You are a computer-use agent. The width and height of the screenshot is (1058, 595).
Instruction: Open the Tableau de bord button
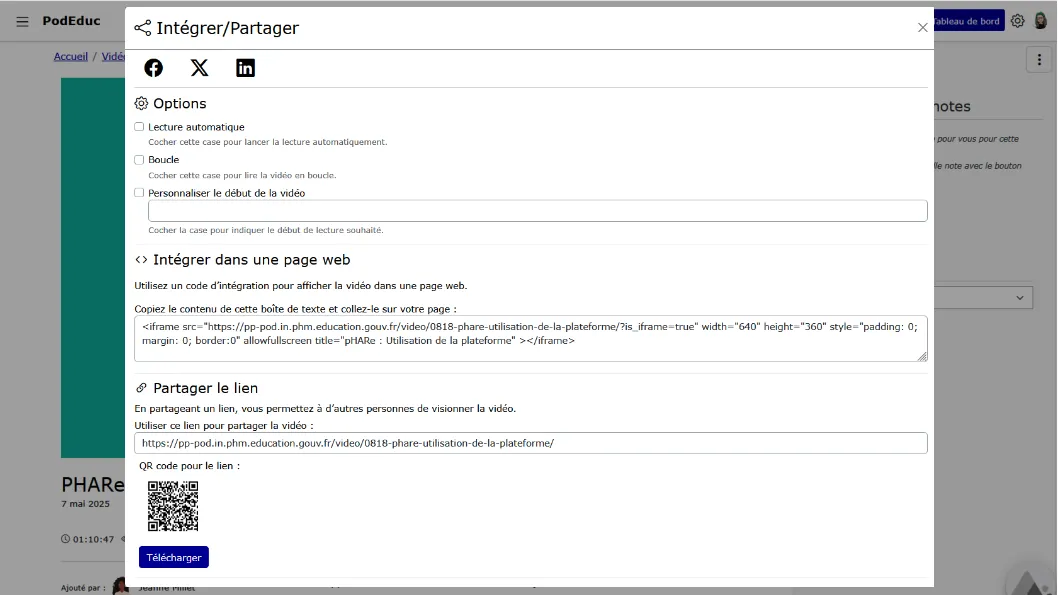tap(968, 21)
